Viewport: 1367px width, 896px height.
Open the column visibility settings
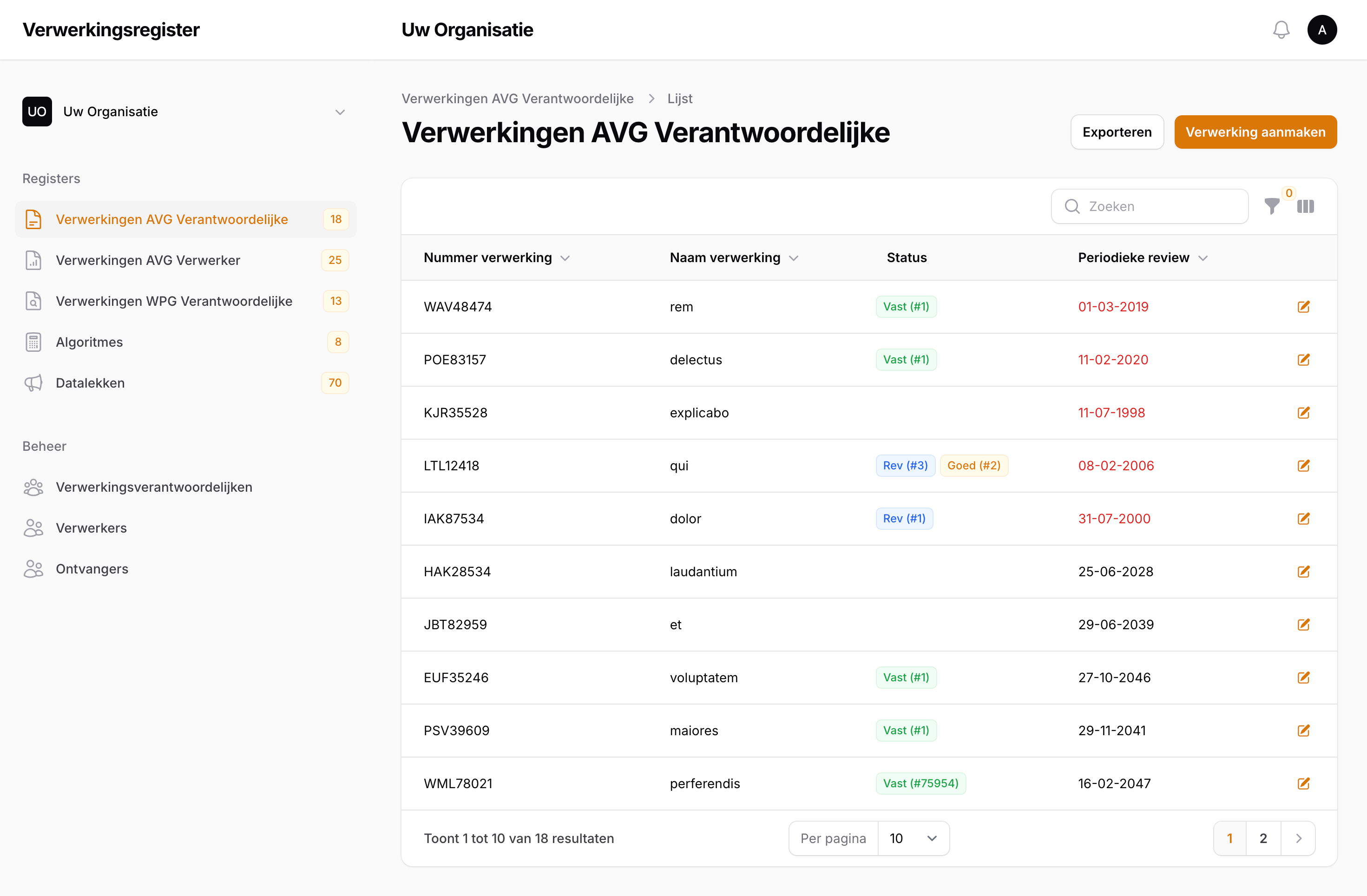[x=1306, y=207]
